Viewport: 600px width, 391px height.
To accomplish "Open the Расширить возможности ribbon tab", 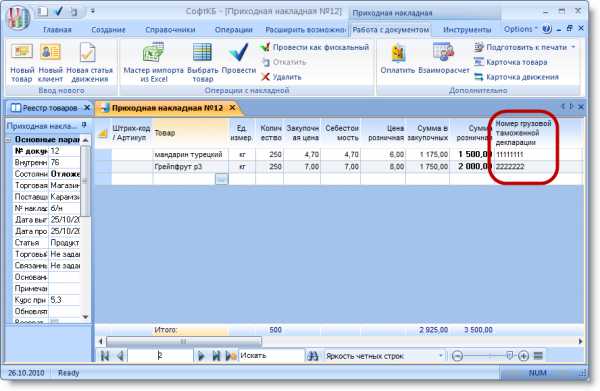I will 305,30.
